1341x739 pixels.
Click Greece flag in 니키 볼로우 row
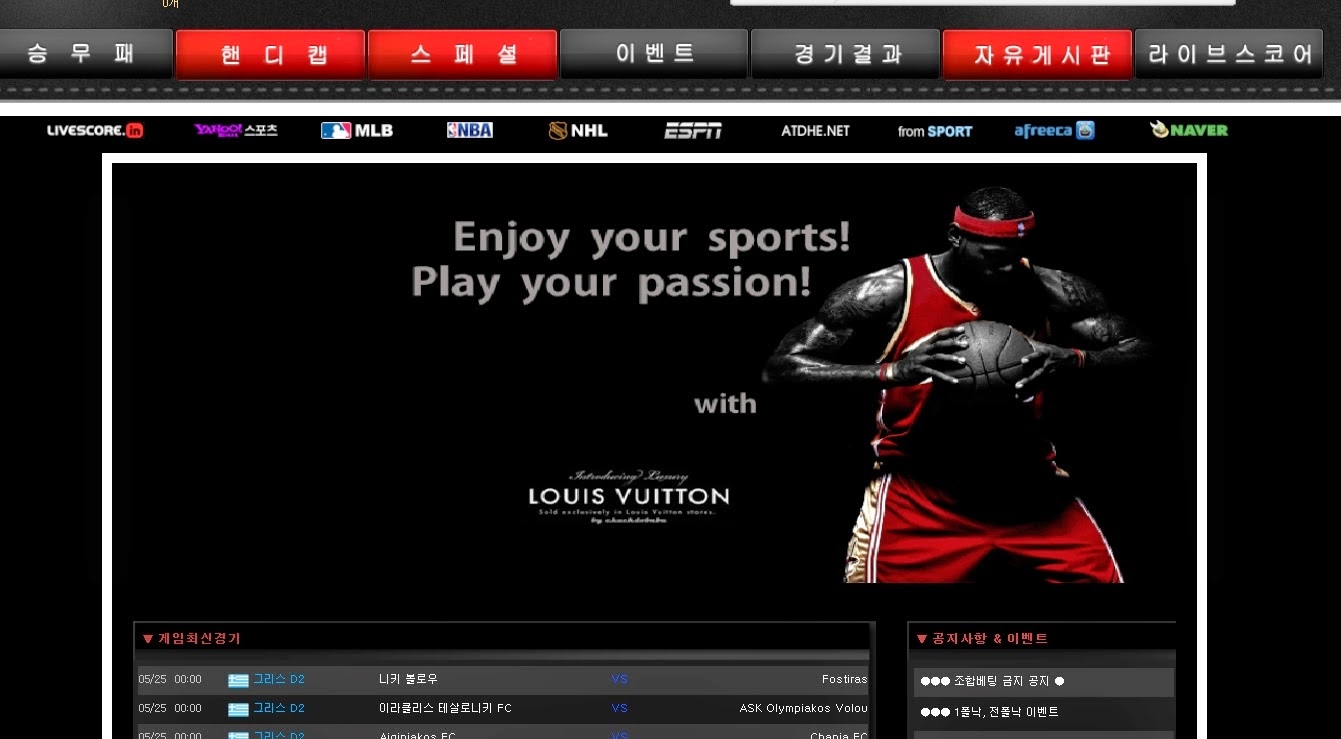coord(238,680)
